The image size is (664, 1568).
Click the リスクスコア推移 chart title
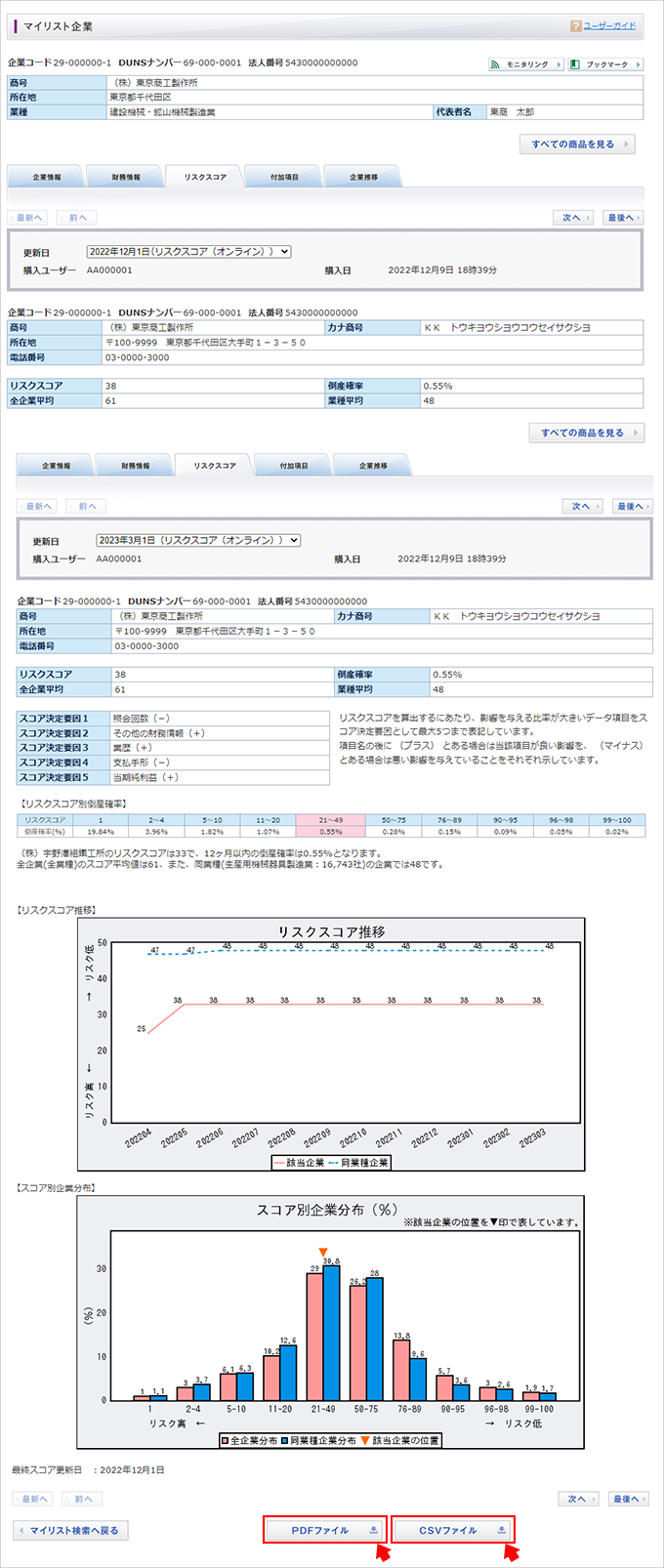(x=332, y=931)
